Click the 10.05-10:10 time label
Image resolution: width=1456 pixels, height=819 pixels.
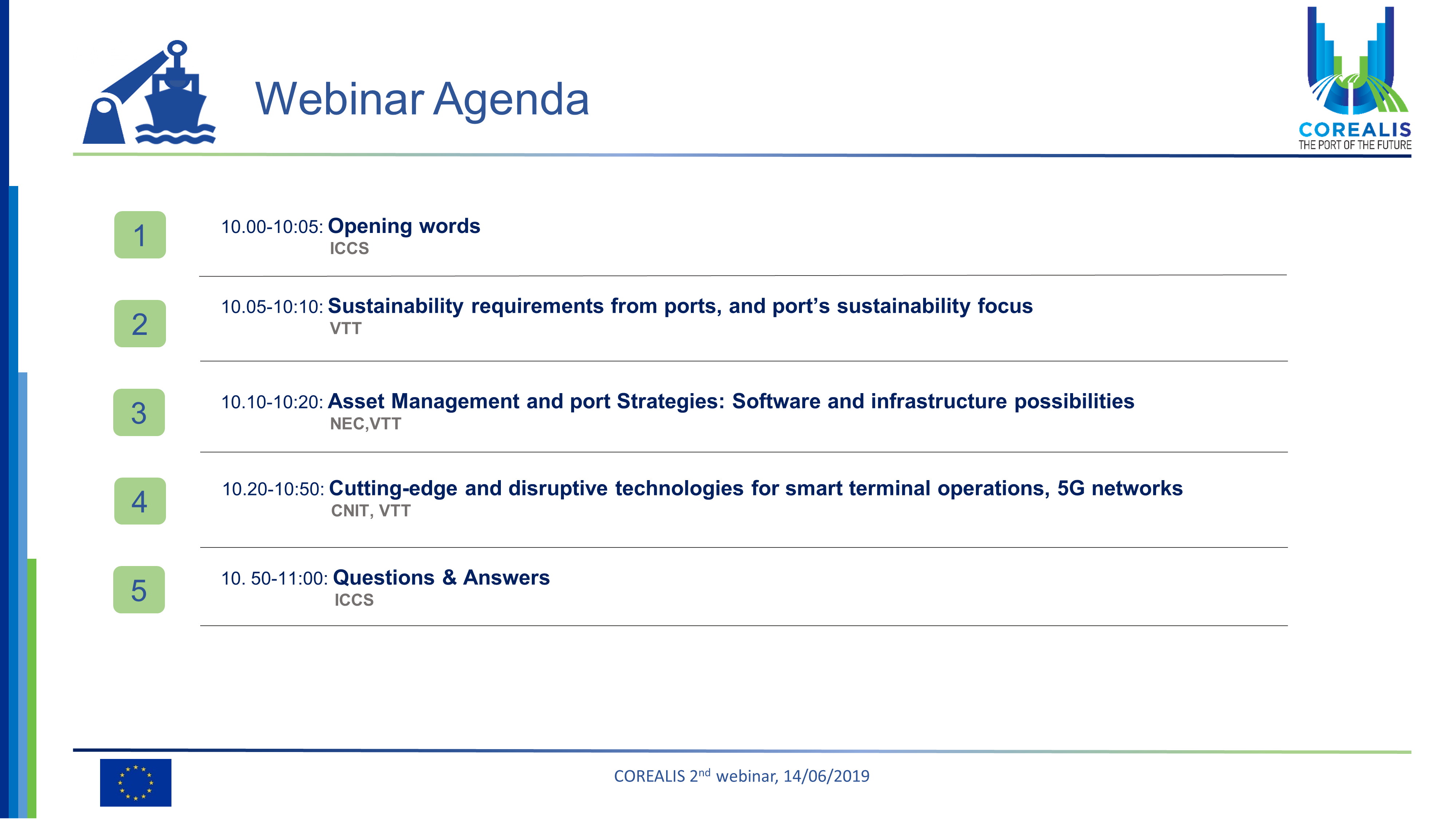[272, 308]
